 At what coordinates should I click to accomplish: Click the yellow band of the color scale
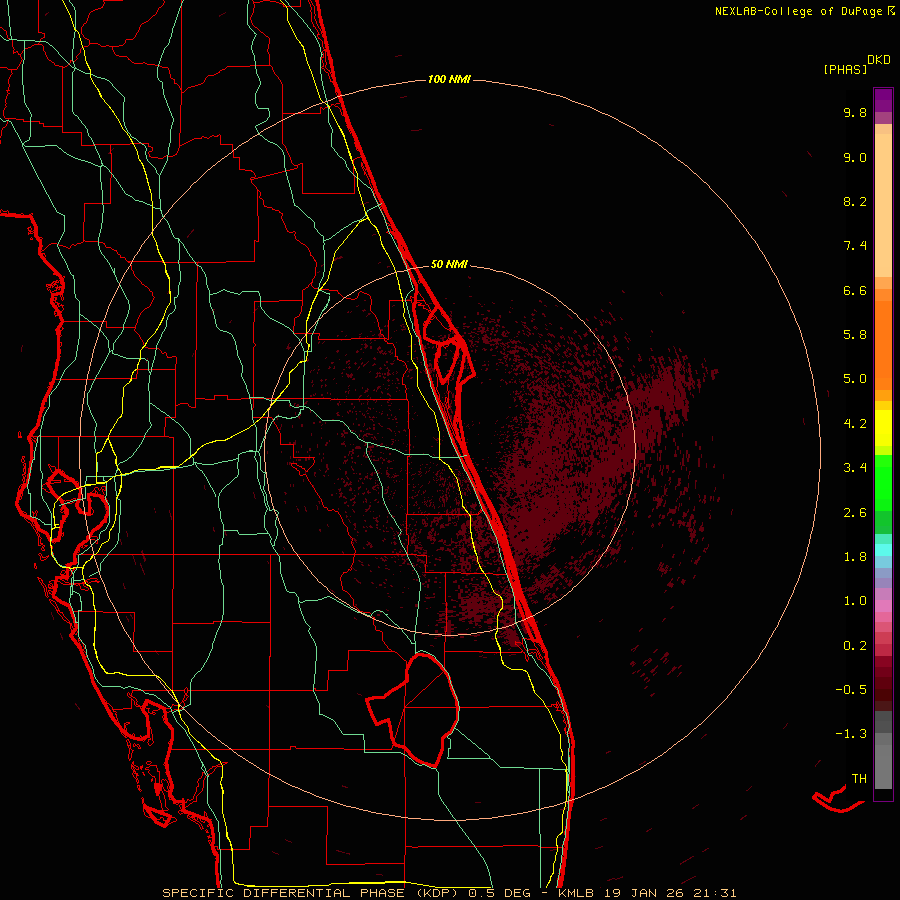pos(883,428)
